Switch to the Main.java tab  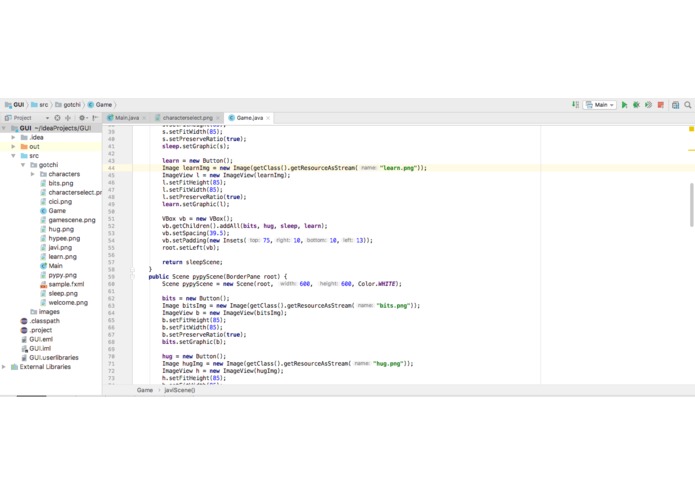[x=127, y=118]
